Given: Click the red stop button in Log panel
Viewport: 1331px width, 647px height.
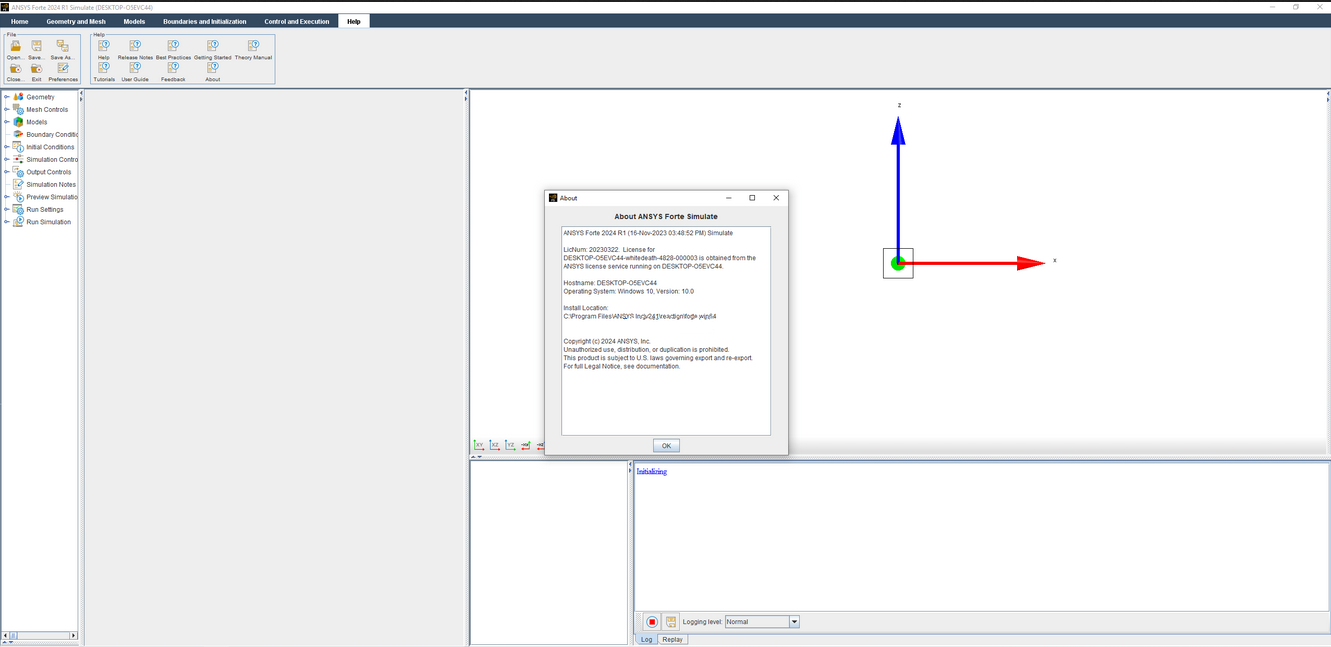Looking at the screenshot, I should pyautogui.click(x=652, y=622).
